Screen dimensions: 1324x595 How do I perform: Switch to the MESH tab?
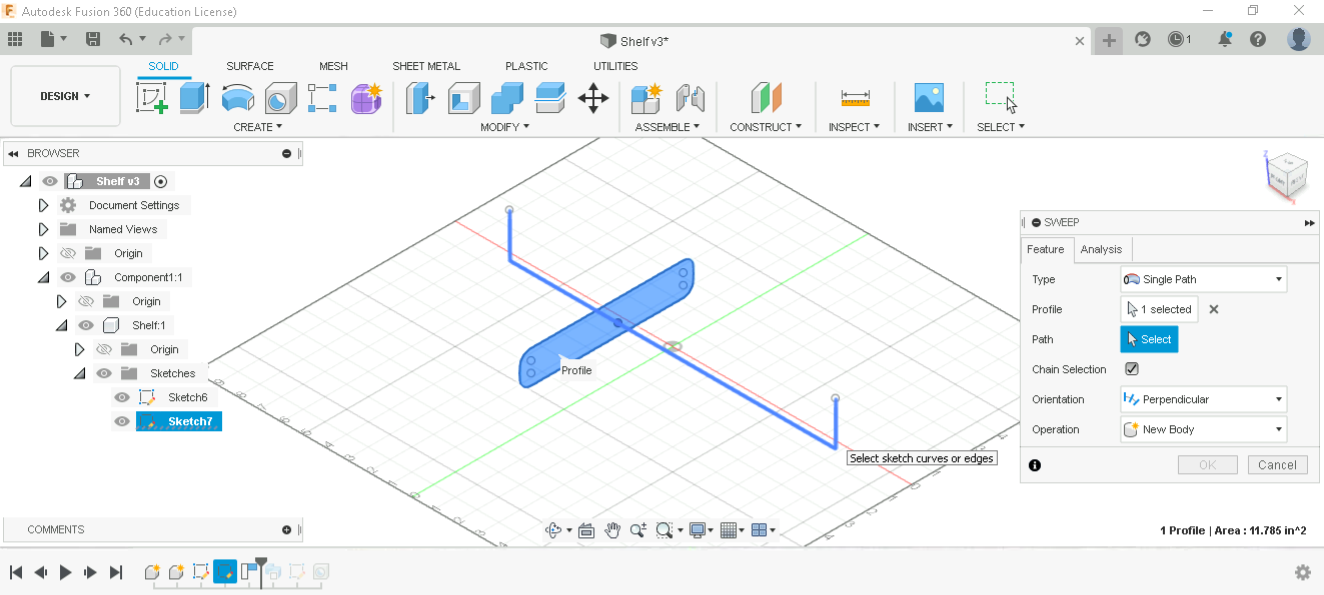[333, 66]
